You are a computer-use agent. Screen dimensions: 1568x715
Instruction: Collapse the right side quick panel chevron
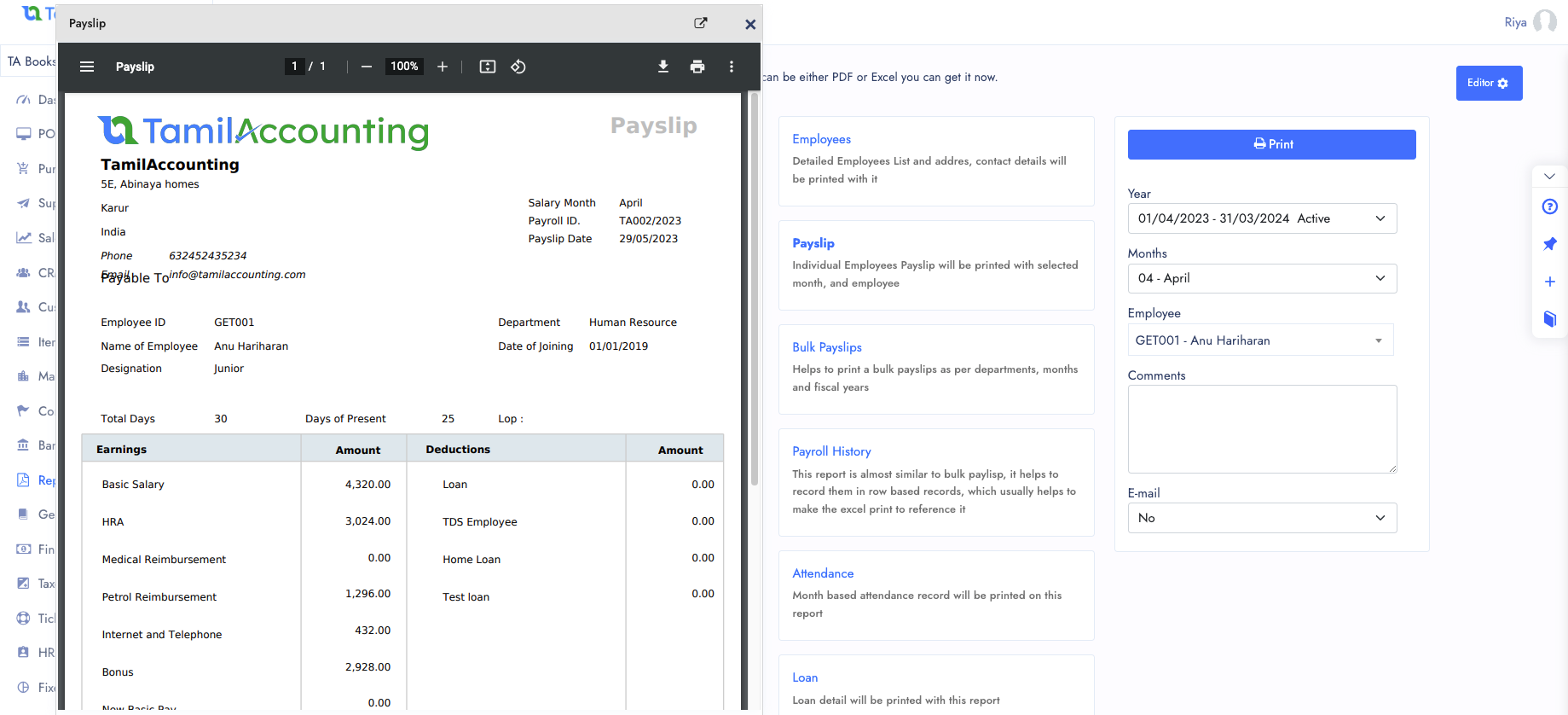(x=1550, y=177)
